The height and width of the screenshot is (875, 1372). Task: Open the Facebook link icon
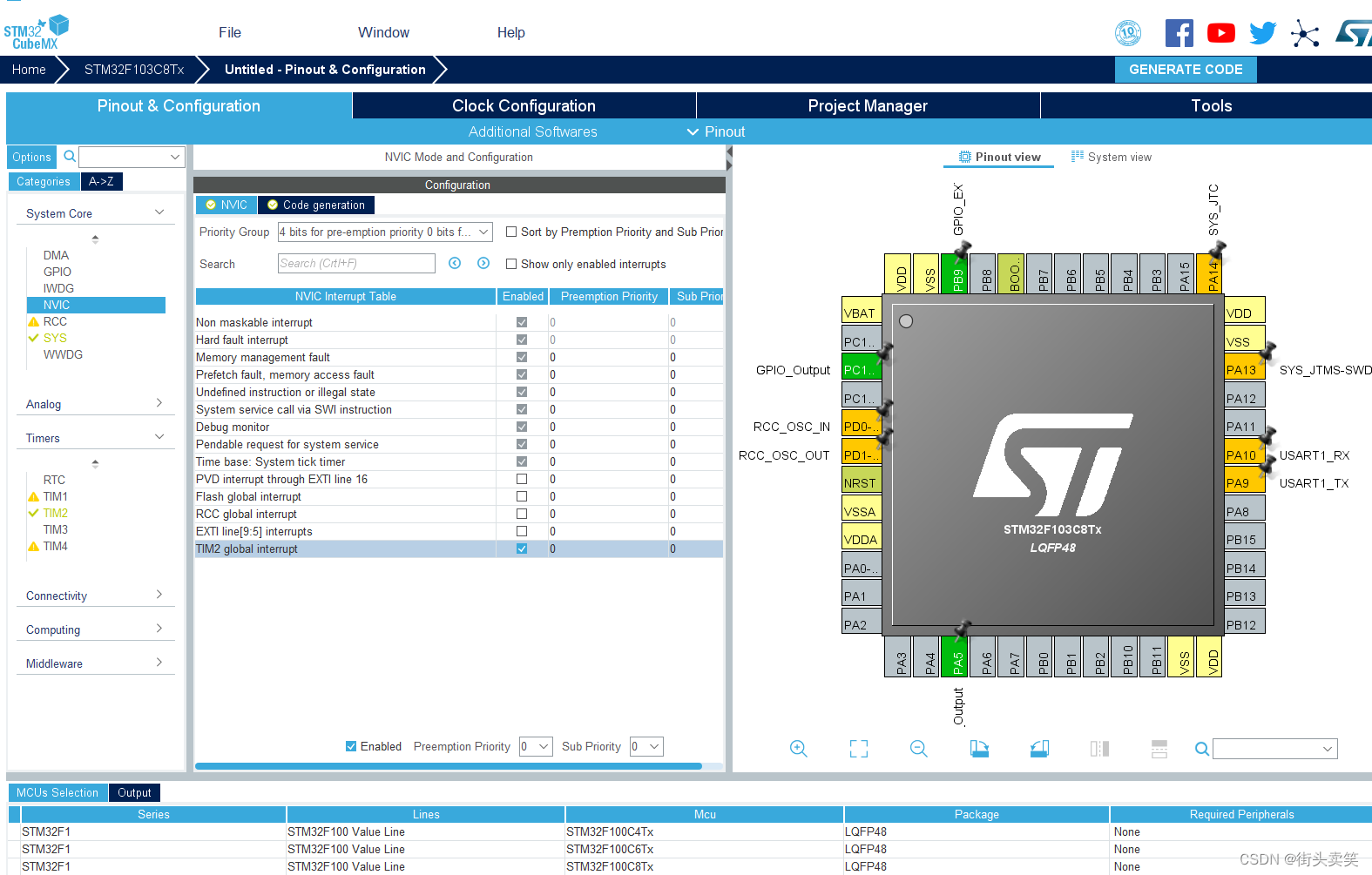pyautogui.click(x=1179, y=33)
